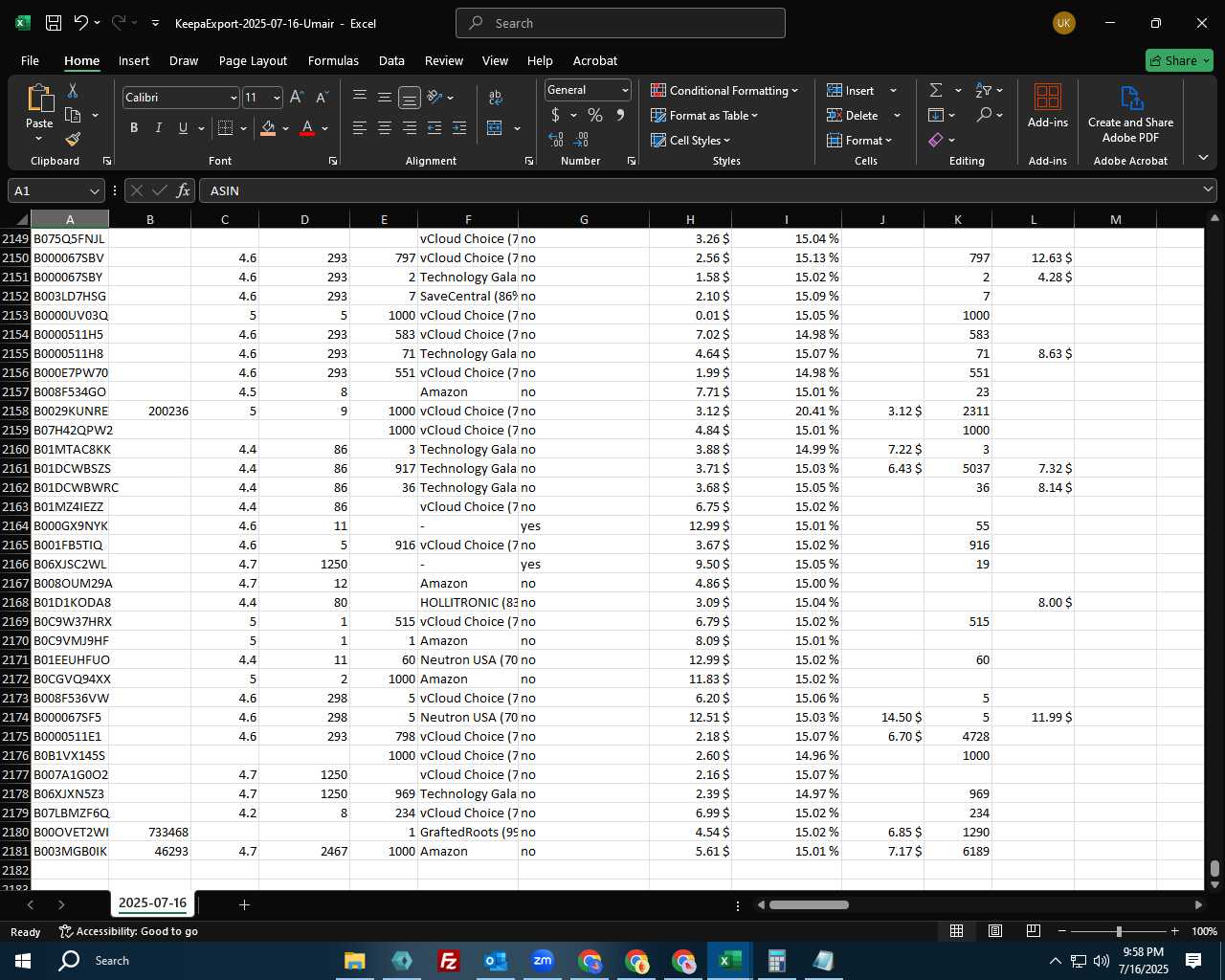Click the Fill Color bucket swatch
1225x980 pixels.
pos(268,128)
